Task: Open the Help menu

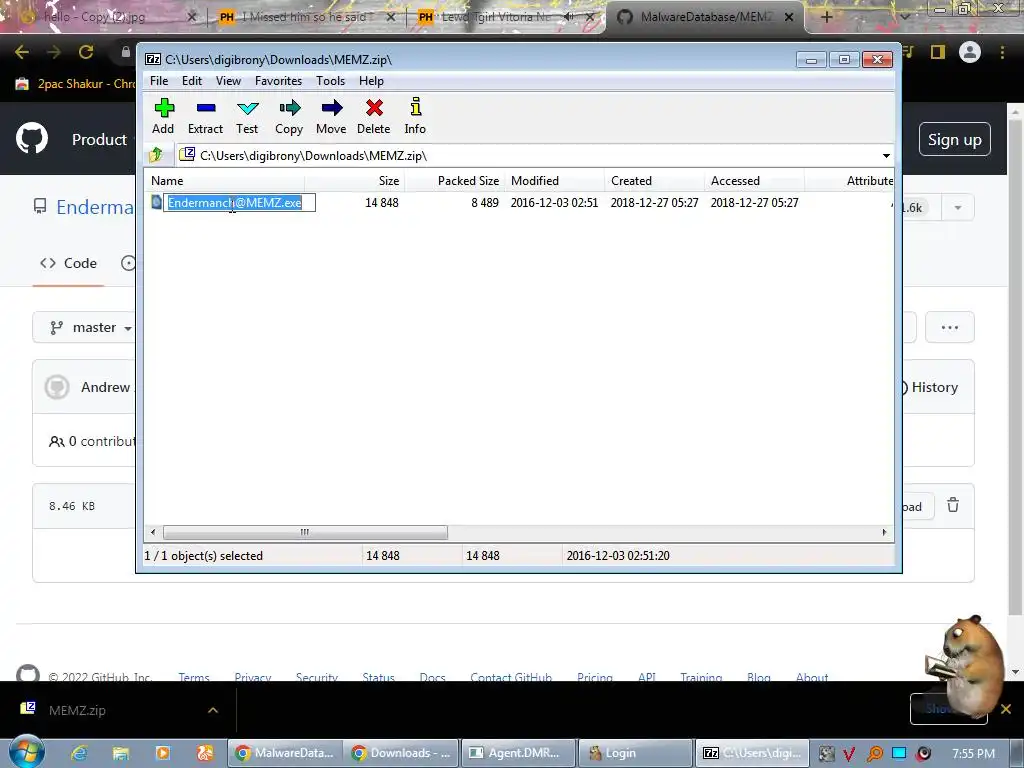Action: point(371,81)
